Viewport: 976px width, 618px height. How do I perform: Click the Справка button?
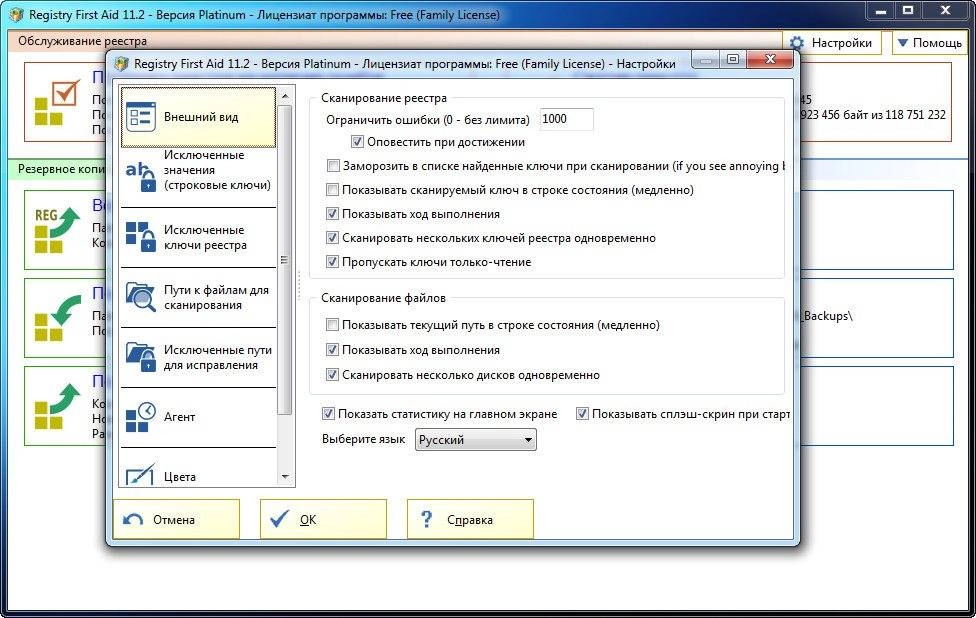470,518
